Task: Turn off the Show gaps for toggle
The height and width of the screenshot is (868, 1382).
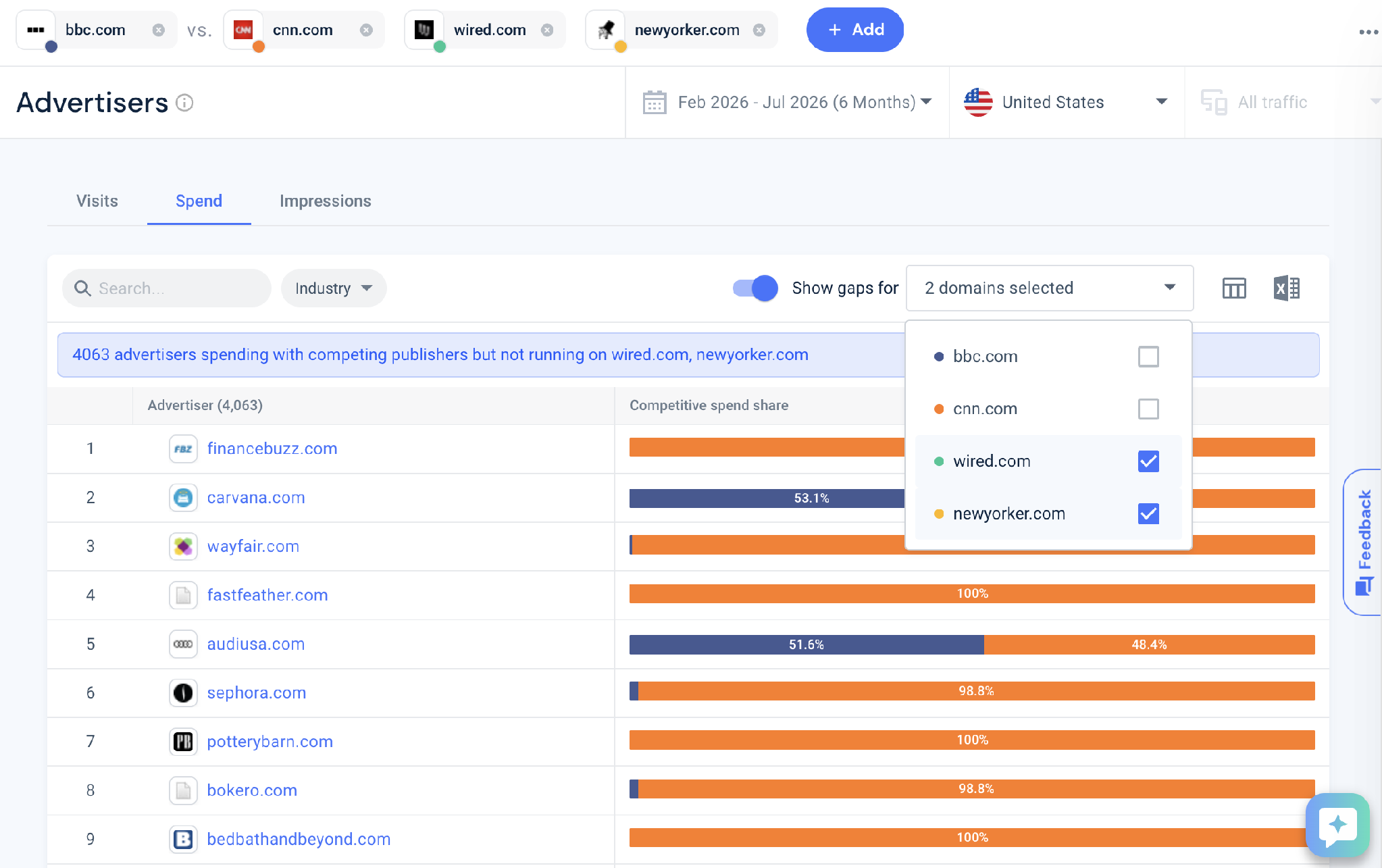Action: (755, 288)
